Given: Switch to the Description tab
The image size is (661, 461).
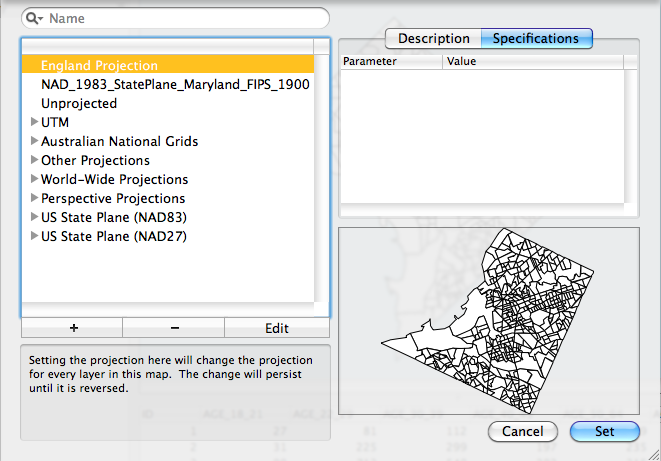Looking at the screenshot, I should point(433,39).
